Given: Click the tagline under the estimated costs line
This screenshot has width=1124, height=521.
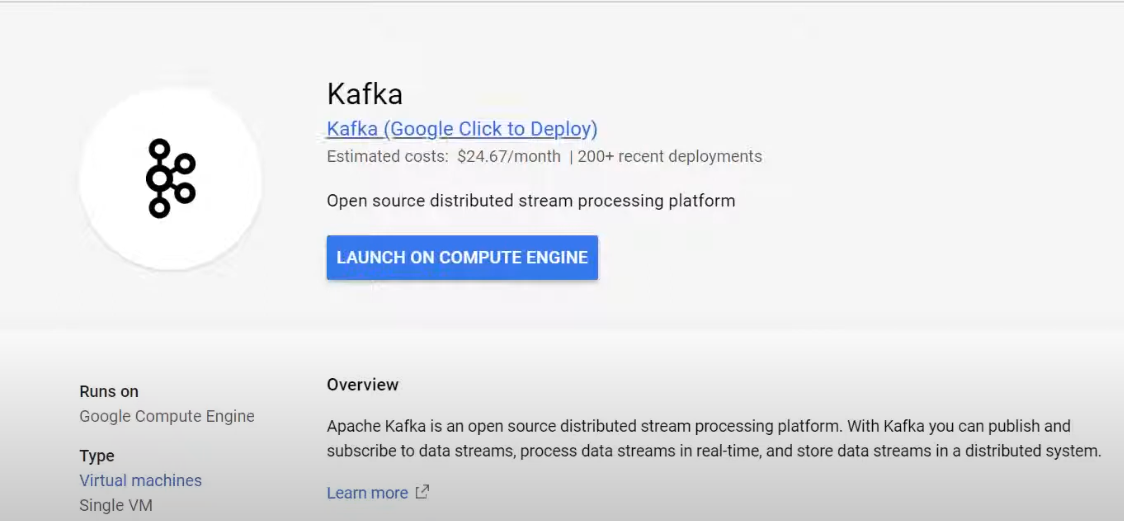Looking at the screenshot, I should pos(531,201).
